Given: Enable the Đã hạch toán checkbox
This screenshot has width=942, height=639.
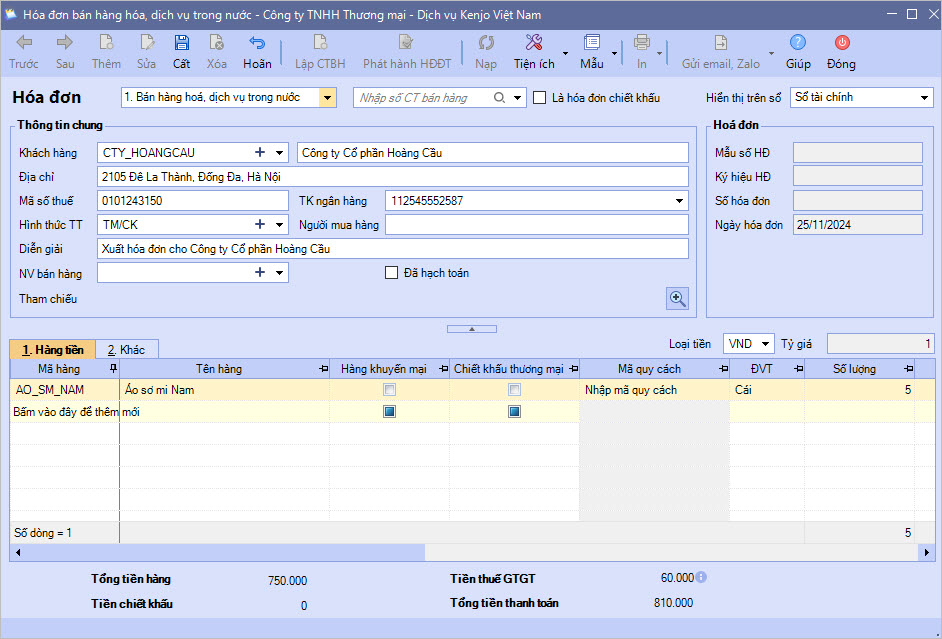Looking at the screenshot, I should 392,273.
